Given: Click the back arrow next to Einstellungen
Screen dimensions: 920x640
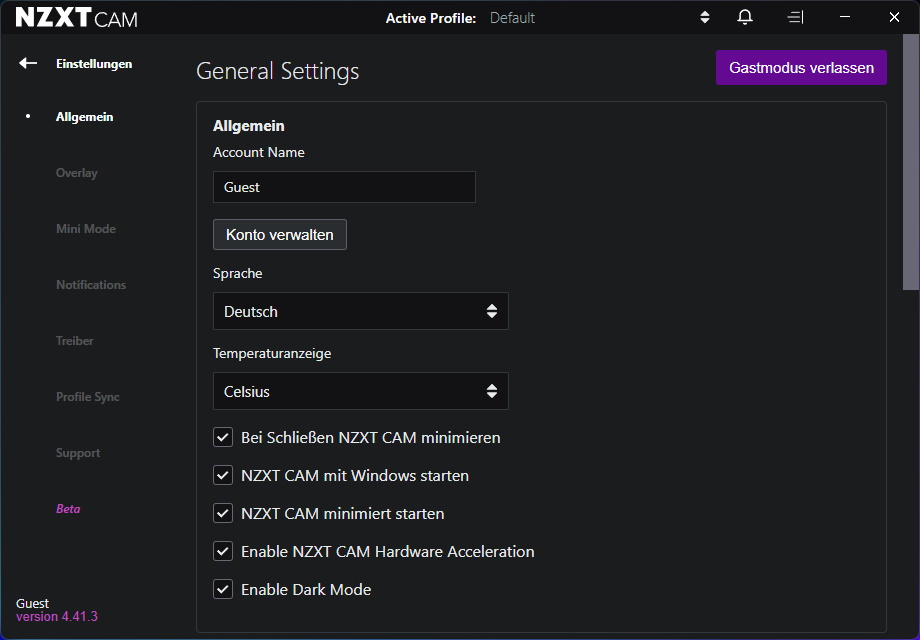Looking at the screenshot, I should (x=28, y=63).
